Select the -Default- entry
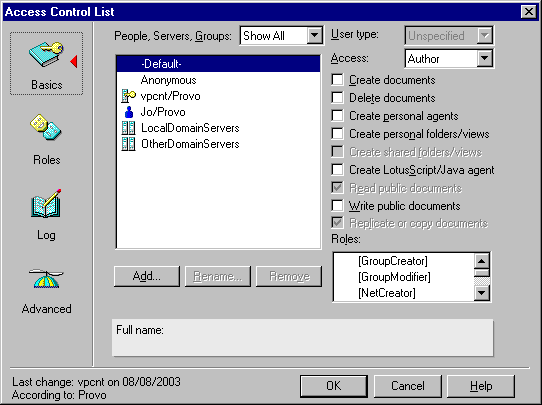The width and height of the screenshot is (542, 405). (x=218, y=64)
